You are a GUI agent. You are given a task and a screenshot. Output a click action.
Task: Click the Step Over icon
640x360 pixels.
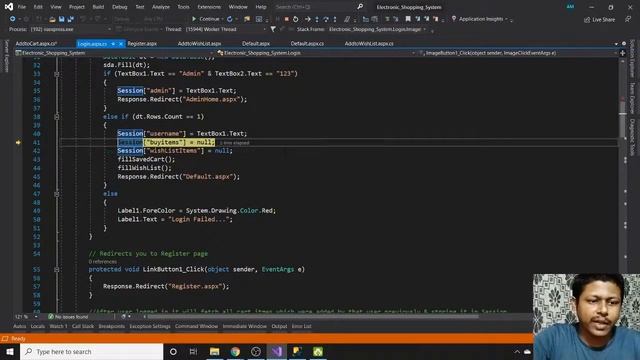pos(326,19)
